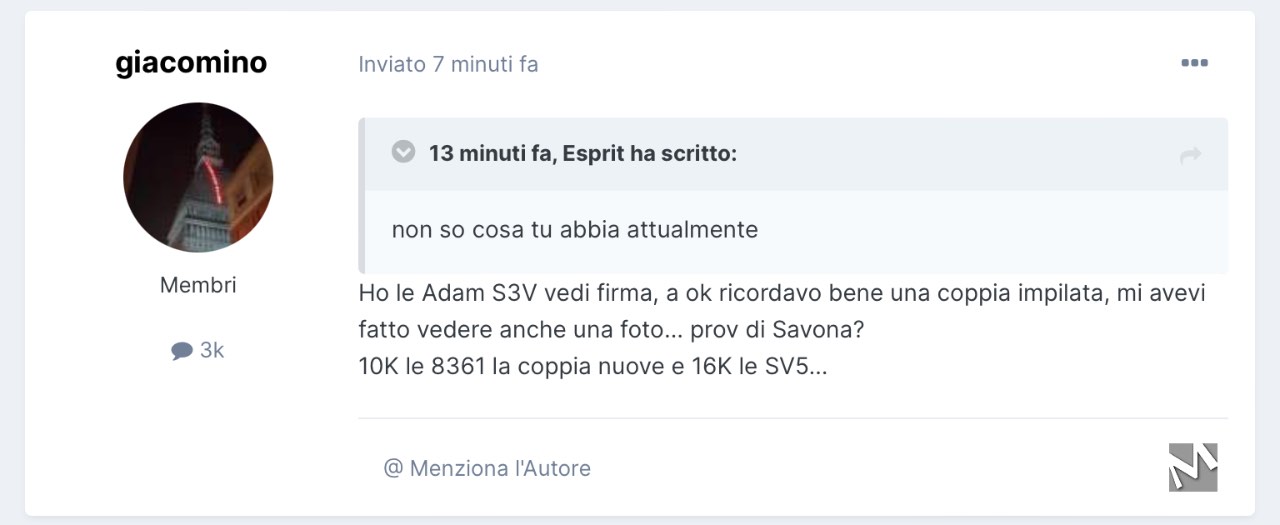Click quoted text "non so cosa tu abbia attualmente"
Image resolution: width=1280 pixels, height=525 pixels.
pos(575,229)
